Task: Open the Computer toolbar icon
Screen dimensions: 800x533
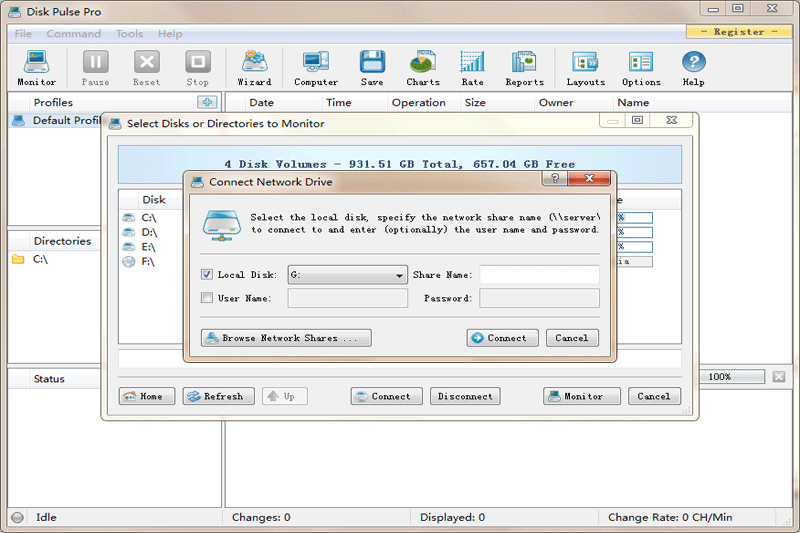Action: (316, 68)
